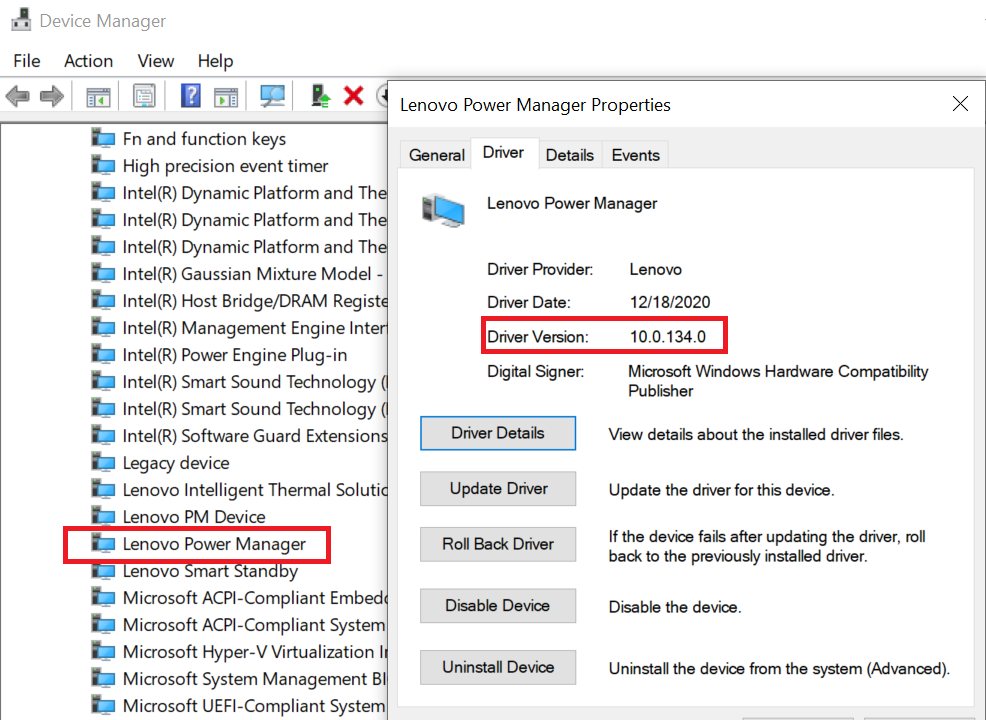Click the Lenovo Power Manager heading in dialog
The width and height of the screenshot is (986, 720).
pyautogui.click(x=572, y=204)
